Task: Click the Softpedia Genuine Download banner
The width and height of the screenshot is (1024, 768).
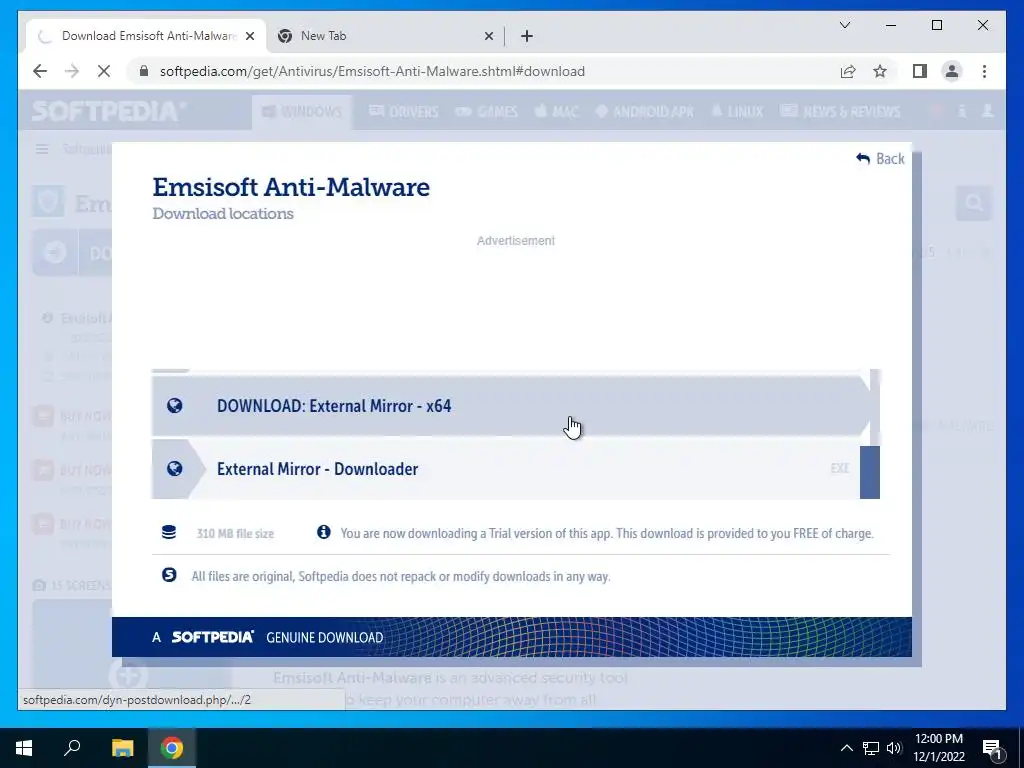Action: (512, 637)
